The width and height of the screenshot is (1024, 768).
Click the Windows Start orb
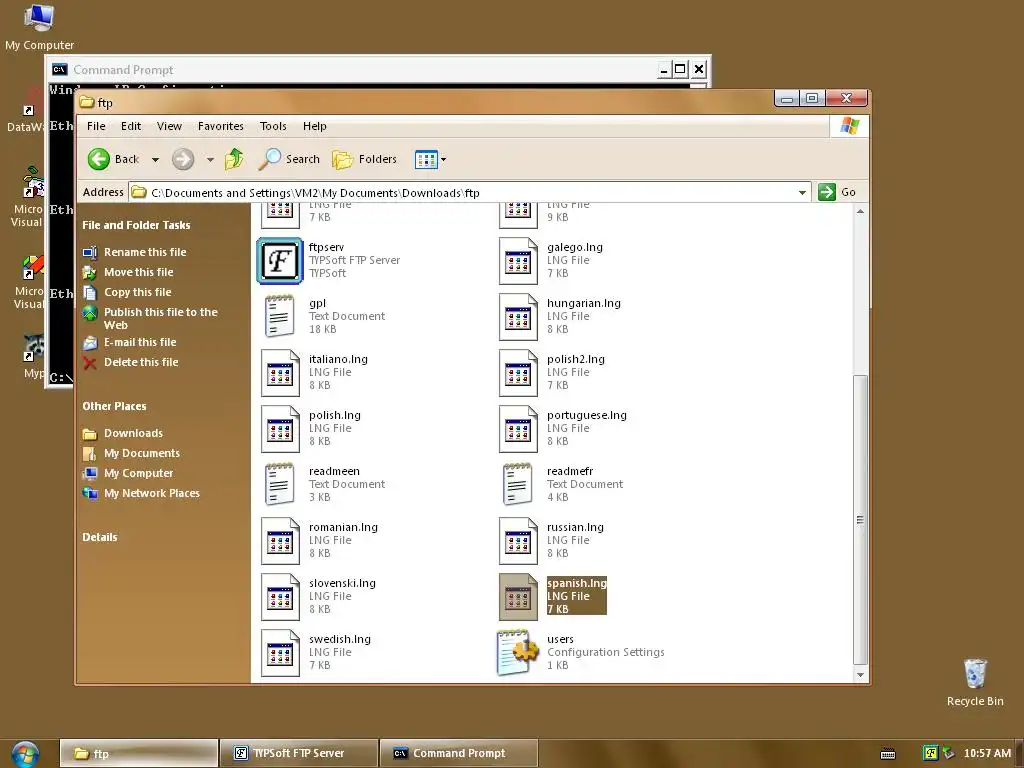25,754
